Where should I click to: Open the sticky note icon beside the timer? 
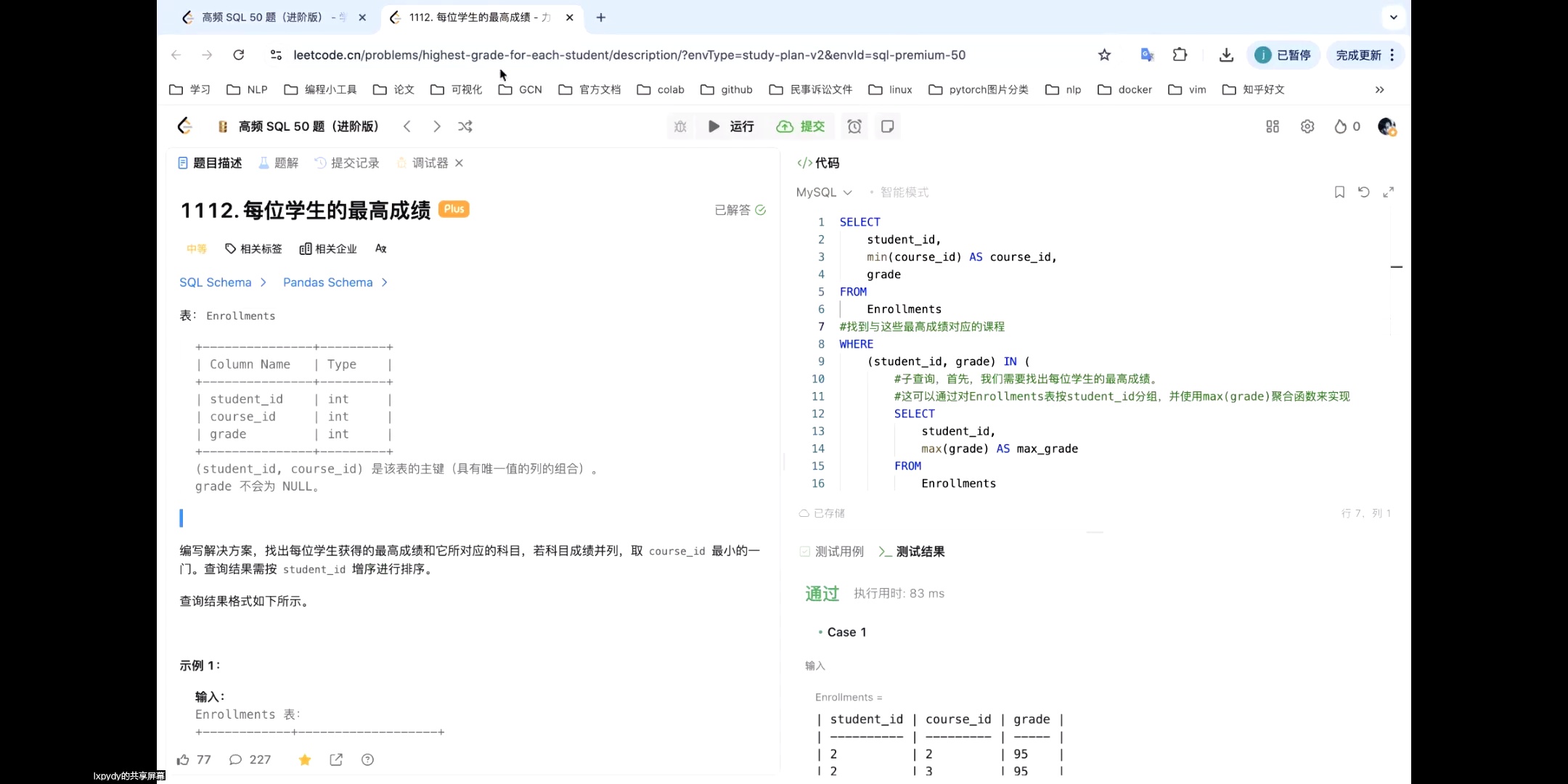pyautogui.click(x=887, y=126)
